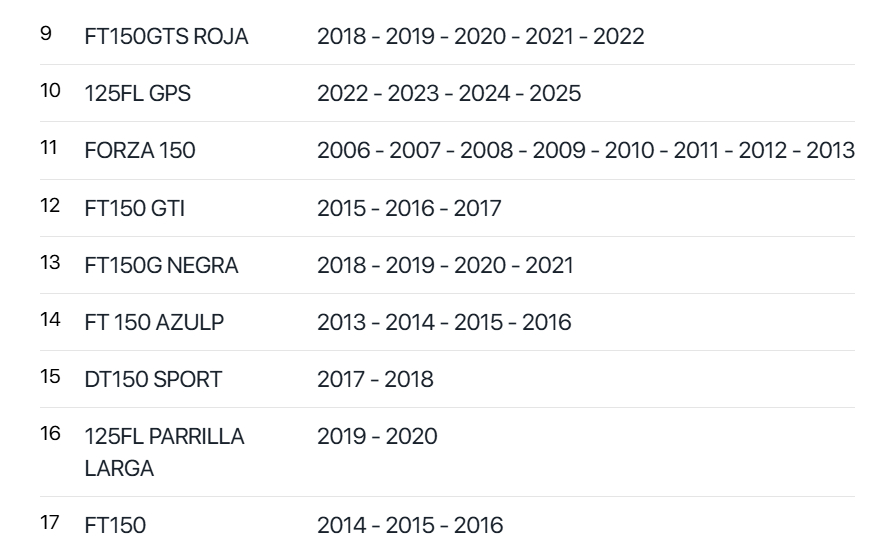
Task: Select the years 2015 - 2016 - 2017 cell
Action: click(x=409, y=208)
